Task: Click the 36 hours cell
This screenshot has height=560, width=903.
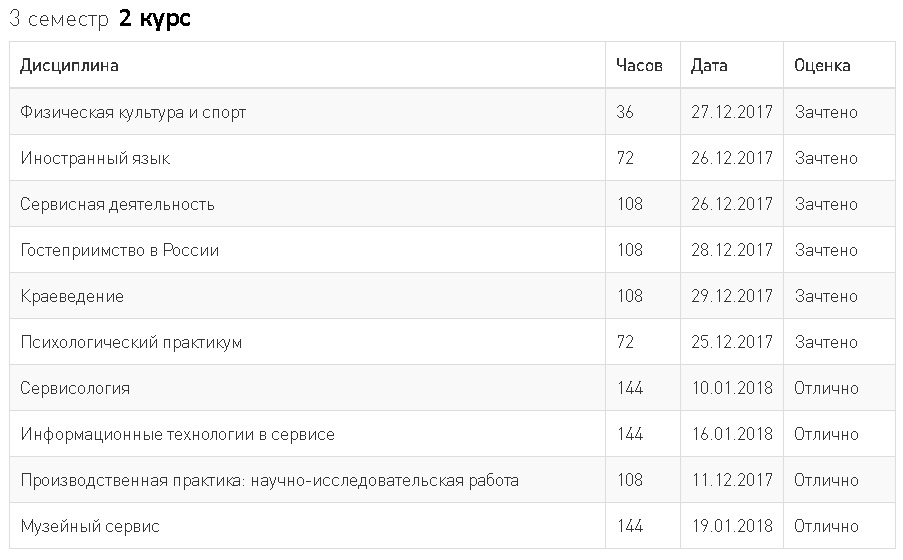Action: point(625,112)
